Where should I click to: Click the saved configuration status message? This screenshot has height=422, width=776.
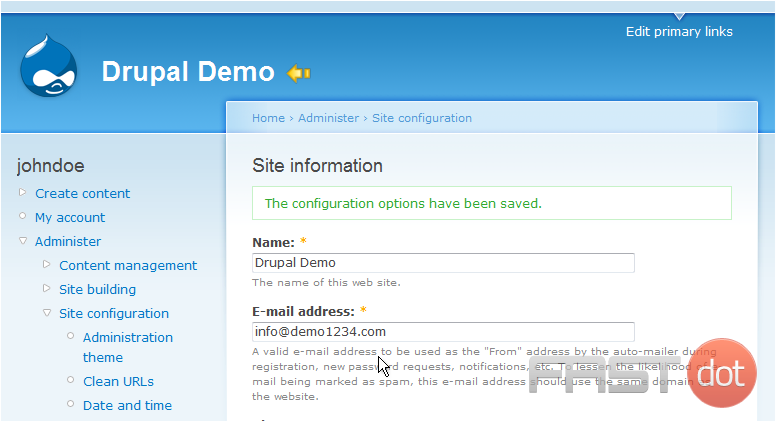pos(492,203)
